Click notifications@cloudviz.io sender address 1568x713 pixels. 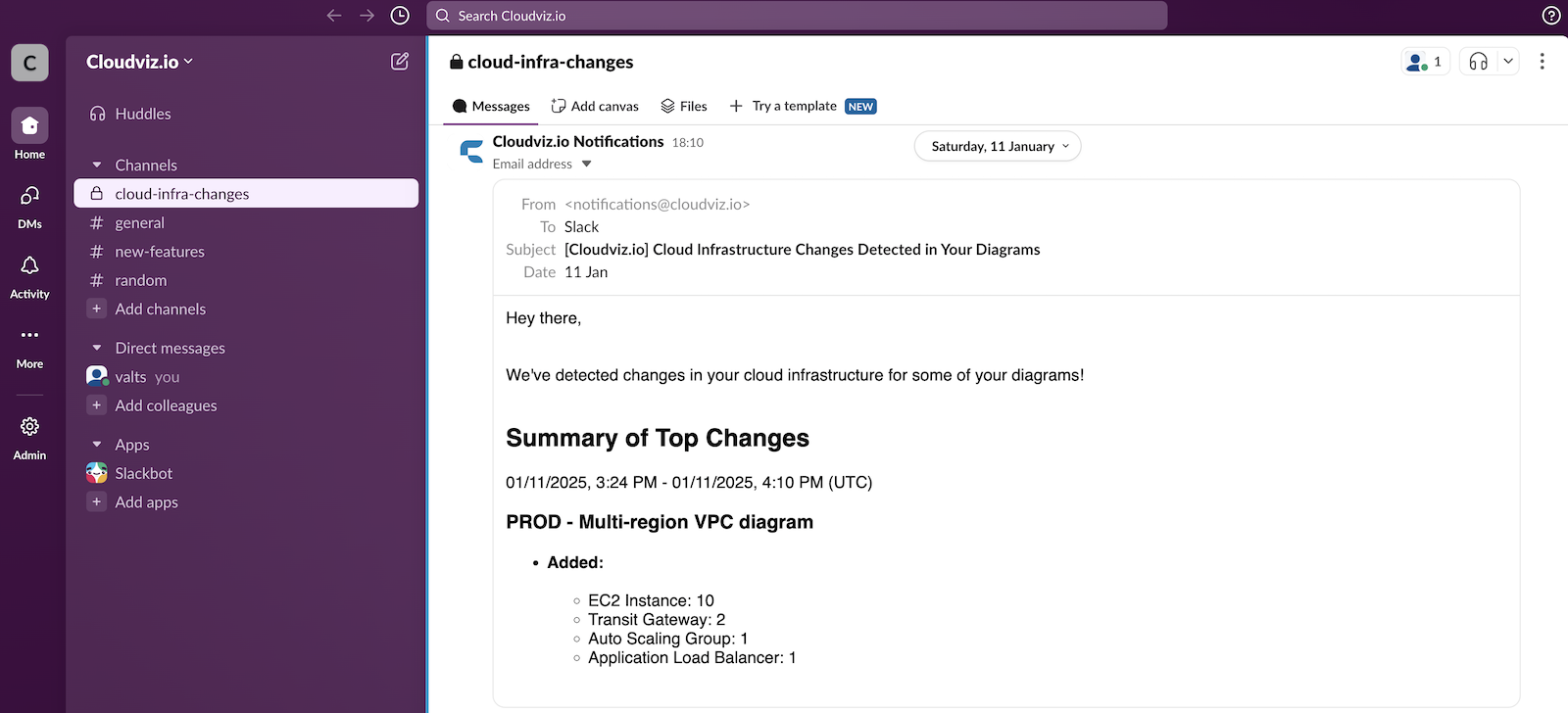658,205
